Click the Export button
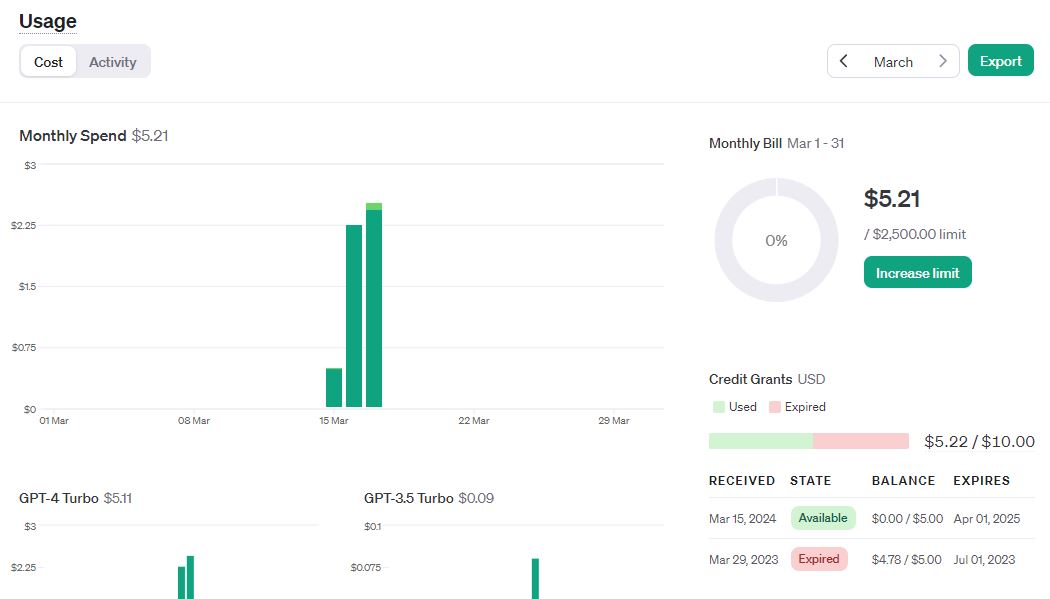Viewport: 1050px width, 599px height. [x=1000, y=60]
